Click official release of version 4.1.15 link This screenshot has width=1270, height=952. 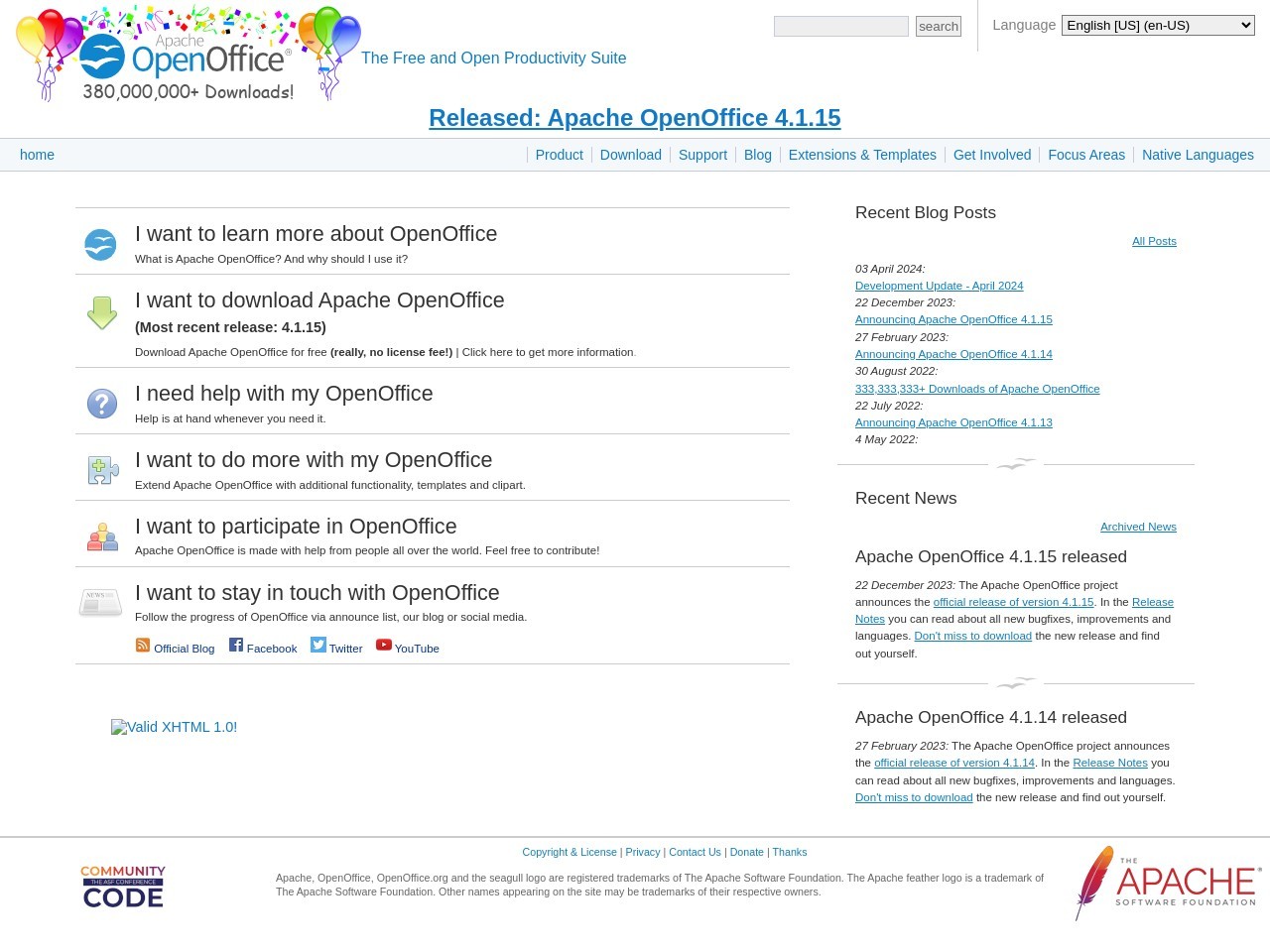[1013, 602]
